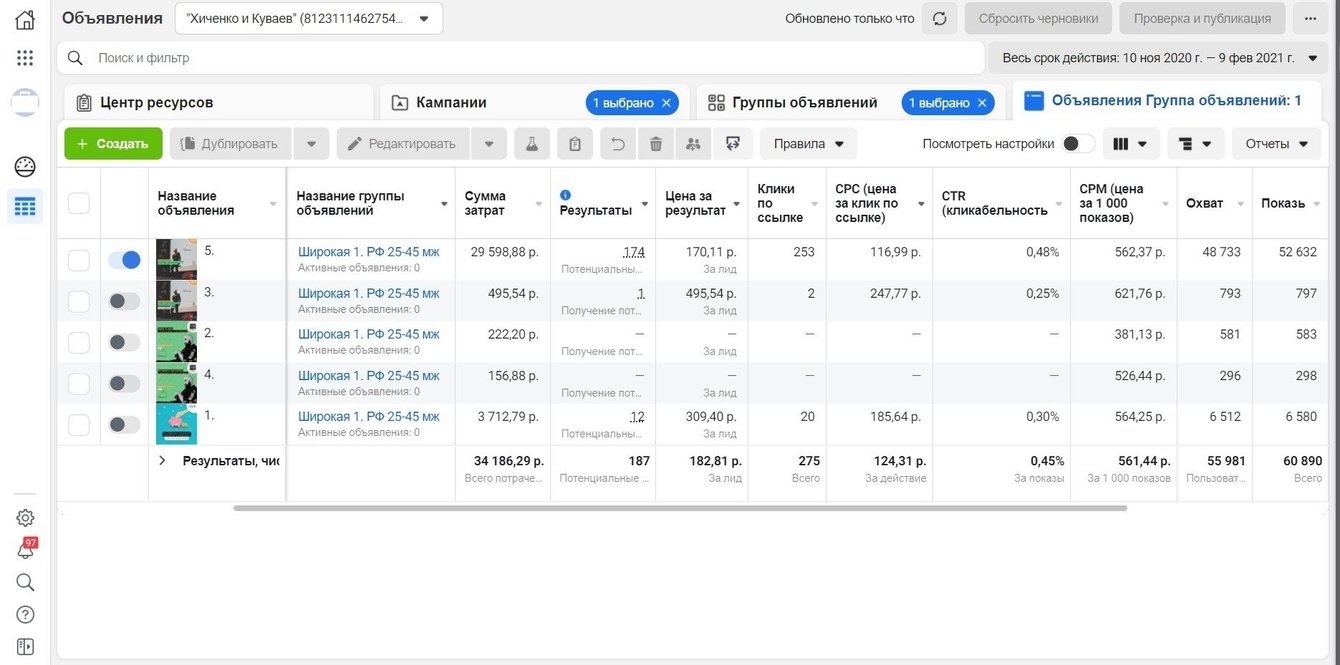1340x665 pixels.
Task: Switch to the 'Центр ресурсов' tab
Action: [157, 102]
